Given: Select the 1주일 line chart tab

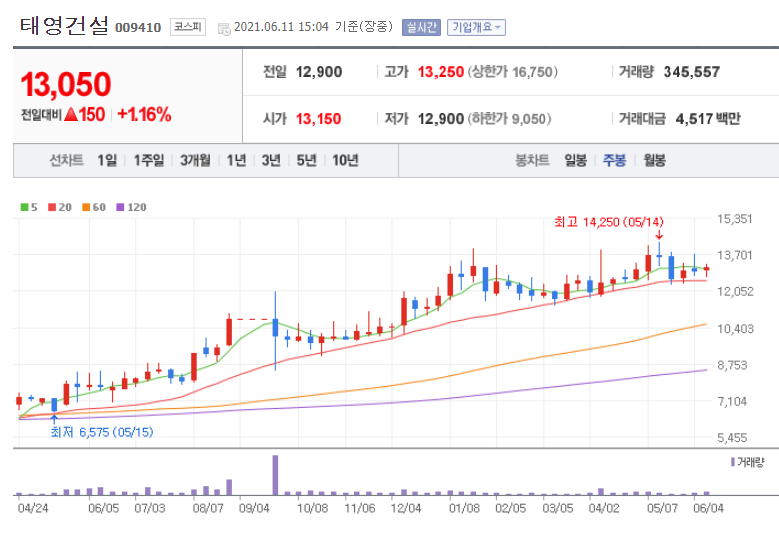Looking at the screenshot, I should pos(149,160).
